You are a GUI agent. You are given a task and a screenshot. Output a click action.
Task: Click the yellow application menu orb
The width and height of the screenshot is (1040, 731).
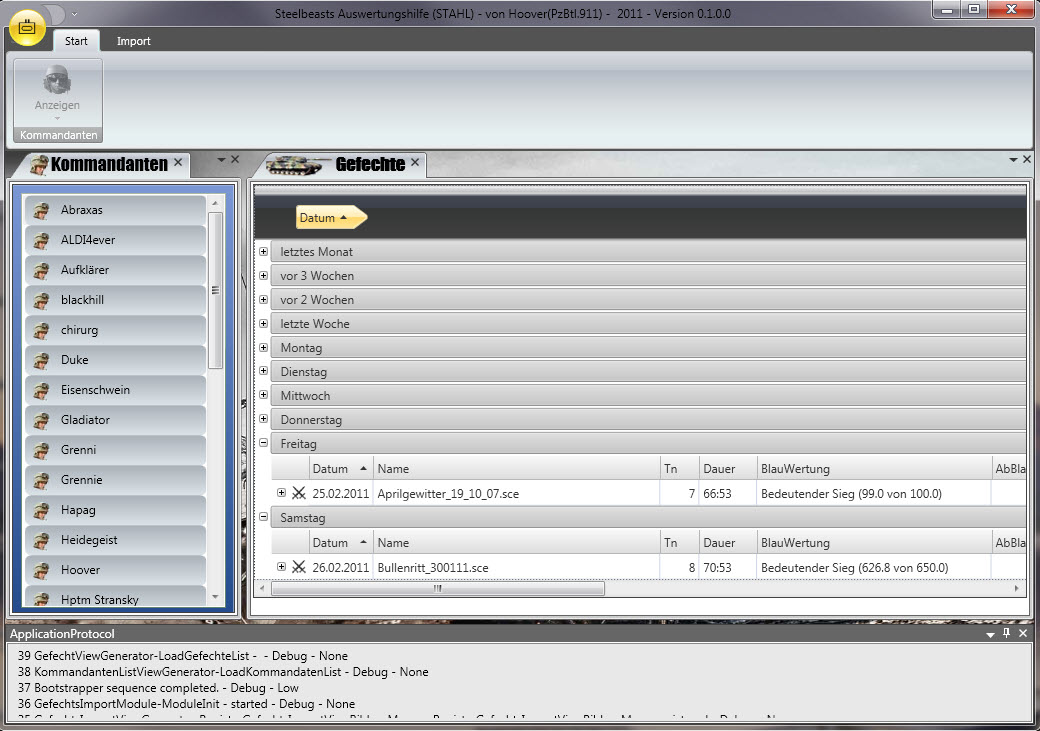[27, 28]
